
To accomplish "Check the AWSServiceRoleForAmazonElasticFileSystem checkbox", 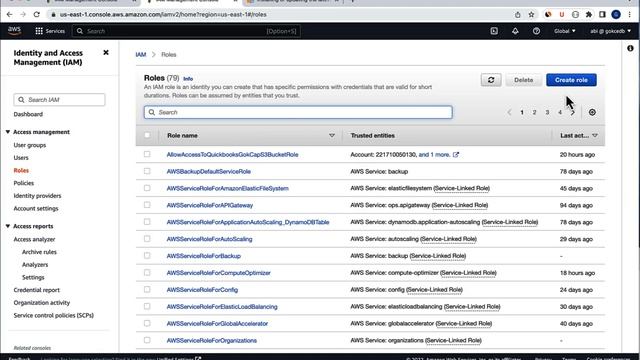I will click(x=147, y=188).
